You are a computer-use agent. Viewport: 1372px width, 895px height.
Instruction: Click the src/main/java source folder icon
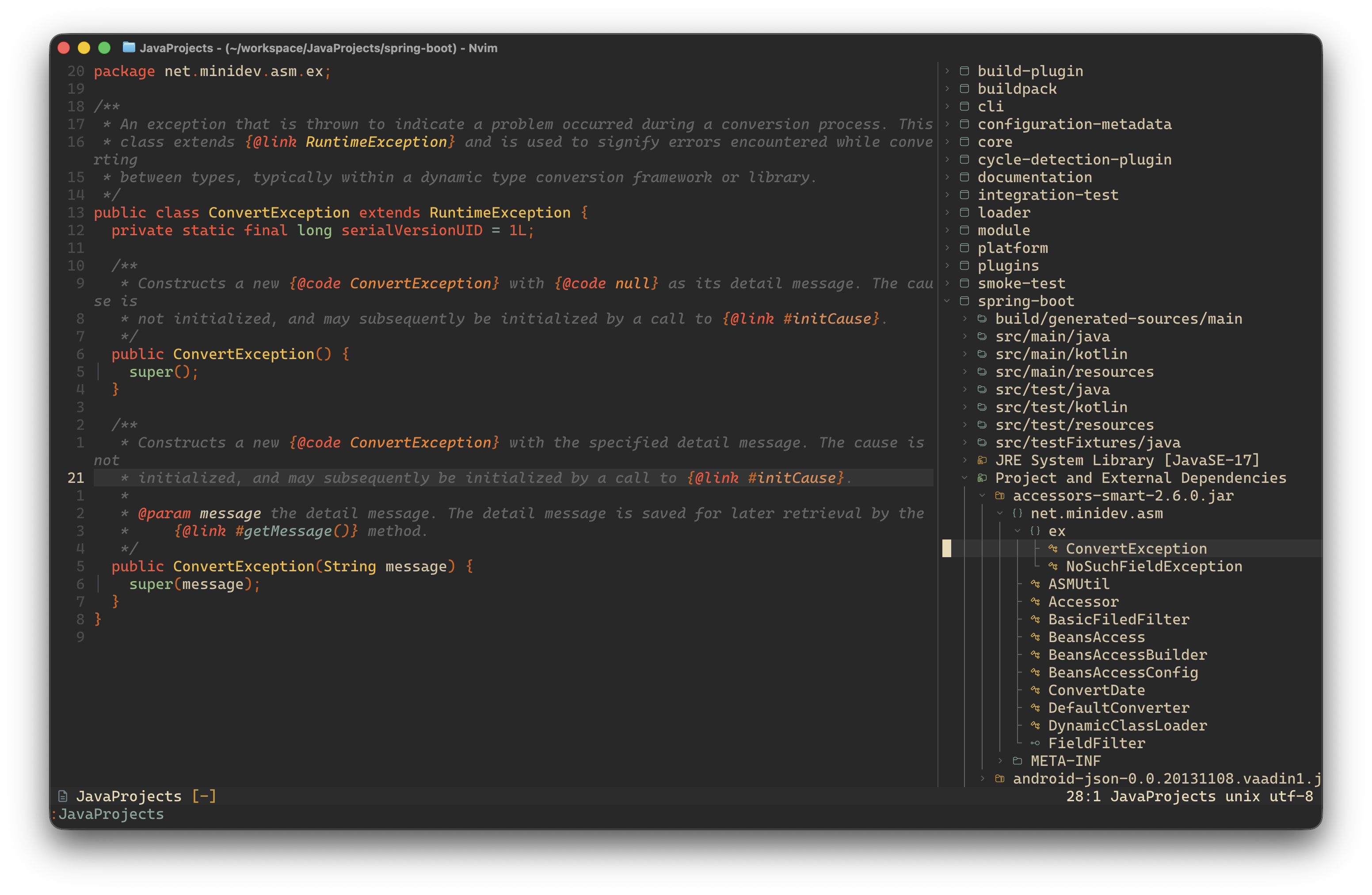coord(982,336)
